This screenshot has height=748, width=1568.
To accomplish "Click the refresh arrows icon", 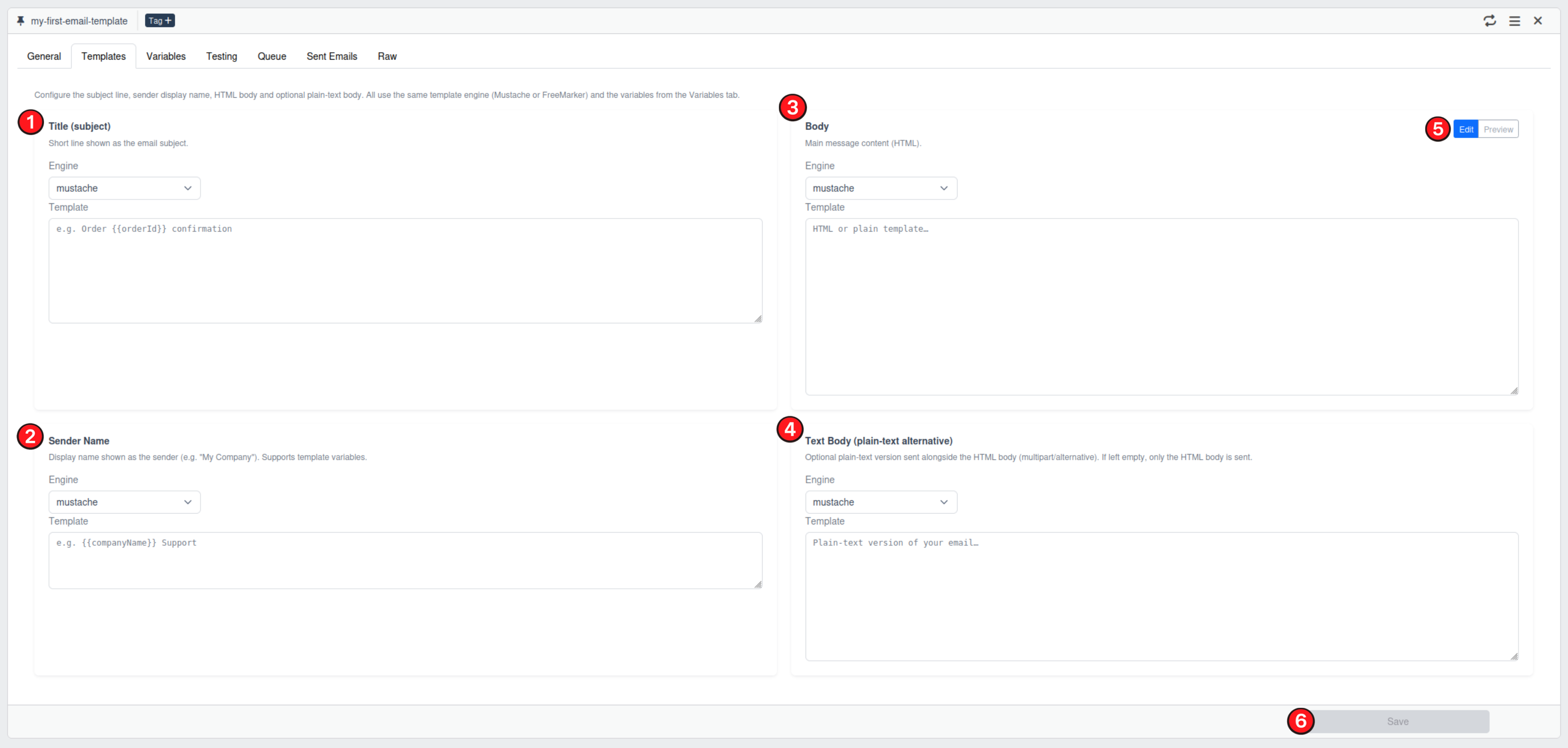I will pos(1489,21).
